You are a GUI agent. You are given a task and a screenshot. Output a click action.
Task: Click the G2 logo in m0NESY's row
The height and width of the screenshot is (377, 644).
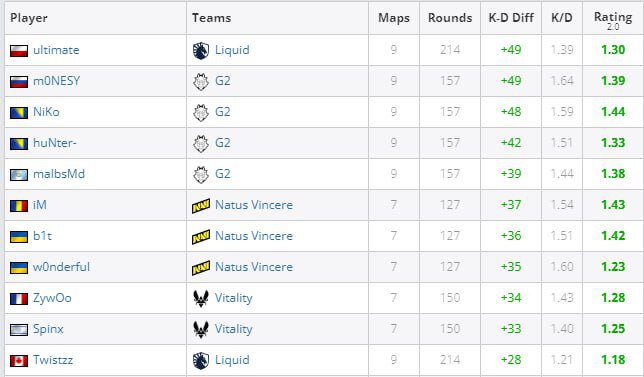tap(201, 81)
